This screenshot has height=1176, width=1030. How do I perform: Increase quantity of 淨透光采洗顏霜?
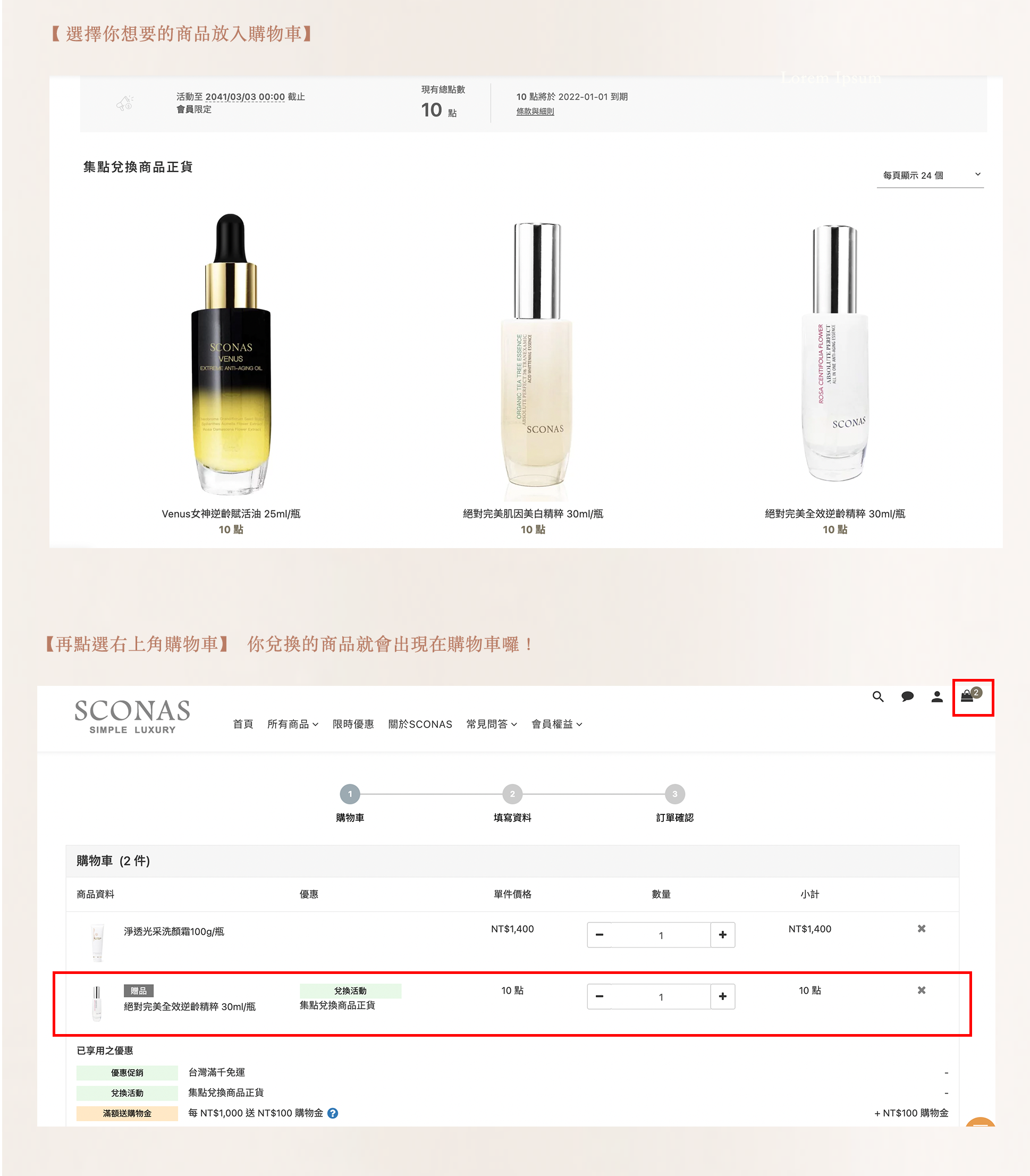point(722,935)
